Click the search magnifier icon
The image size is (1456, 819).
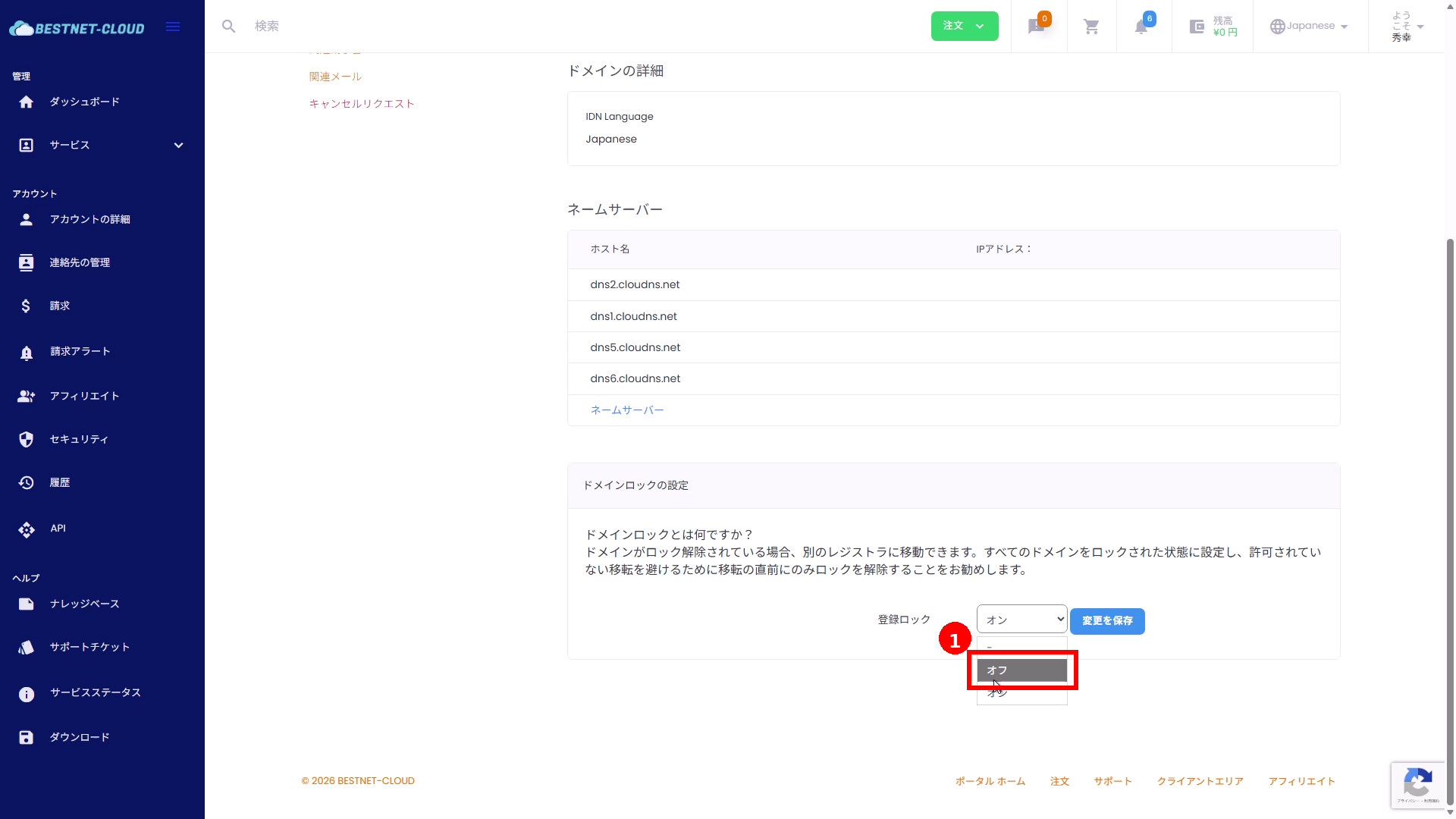pos(228,27)
